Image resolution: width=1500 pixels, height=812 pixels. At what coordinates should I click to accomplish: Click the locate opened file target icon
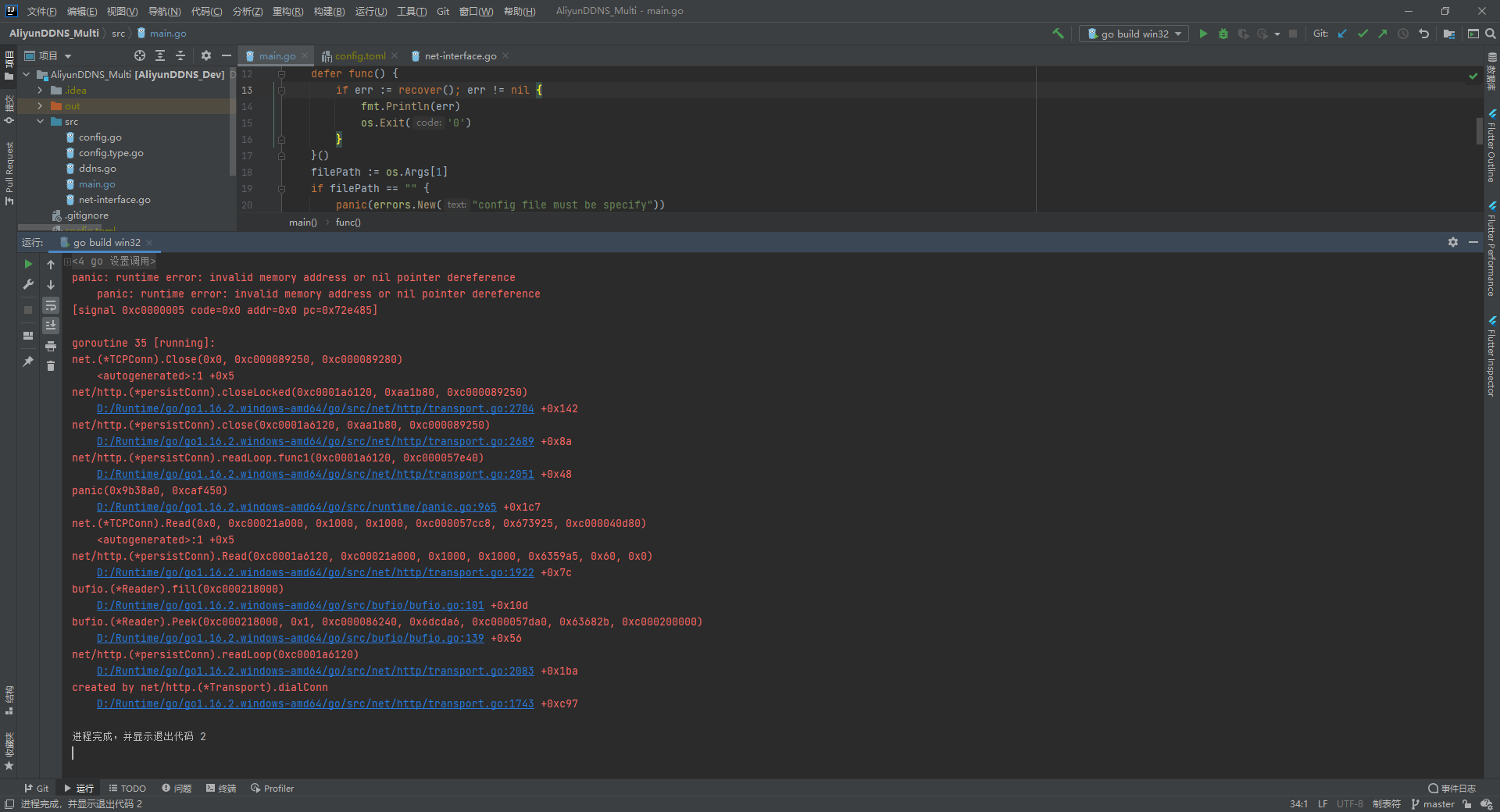[x=140, y=55]
